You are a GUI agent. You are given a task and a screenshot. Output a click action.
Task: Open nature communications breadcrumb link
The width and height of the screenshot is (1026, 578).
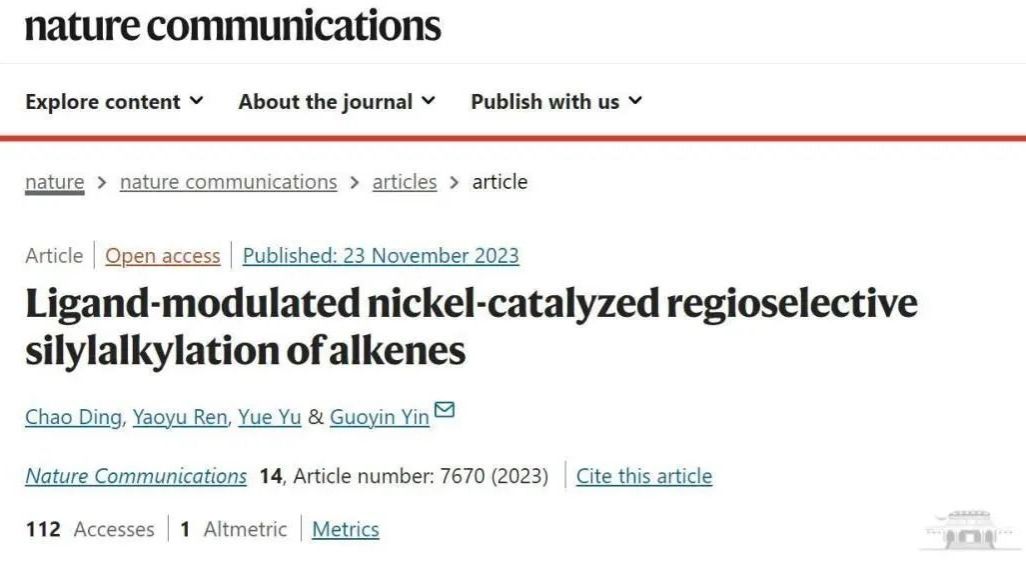tap(228, 182)
